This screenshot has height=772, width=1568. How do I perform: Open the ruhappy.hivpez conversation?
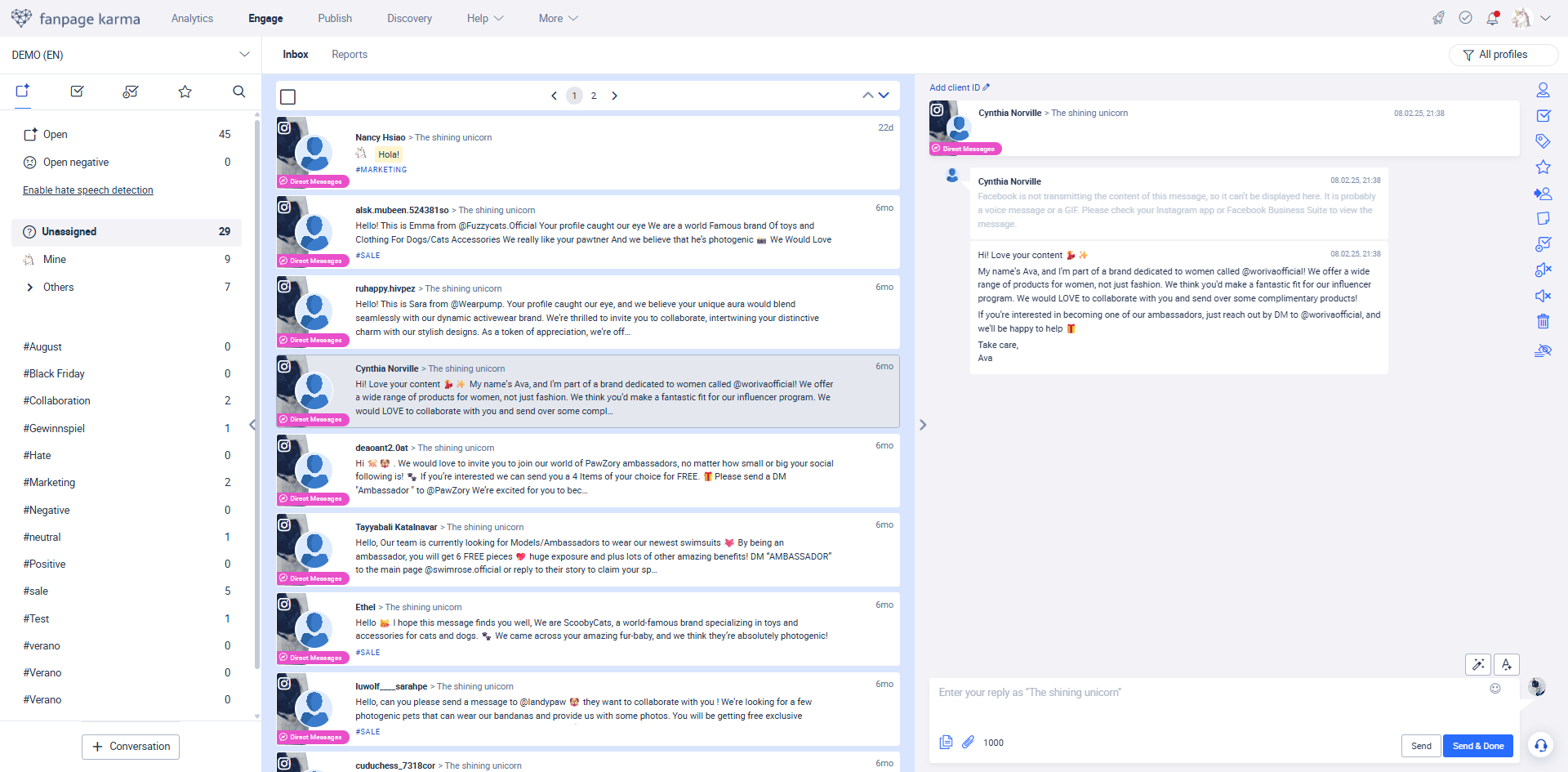click(588, 311)
